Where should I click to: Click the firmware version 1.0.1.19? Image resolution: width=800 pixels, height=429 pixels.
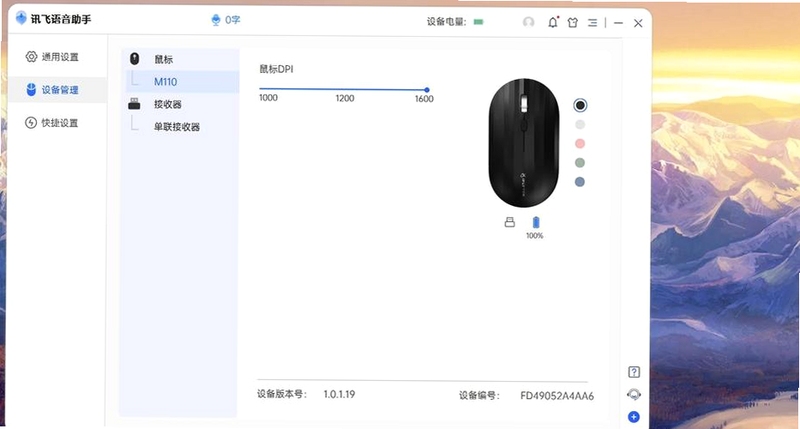(339, 394)
